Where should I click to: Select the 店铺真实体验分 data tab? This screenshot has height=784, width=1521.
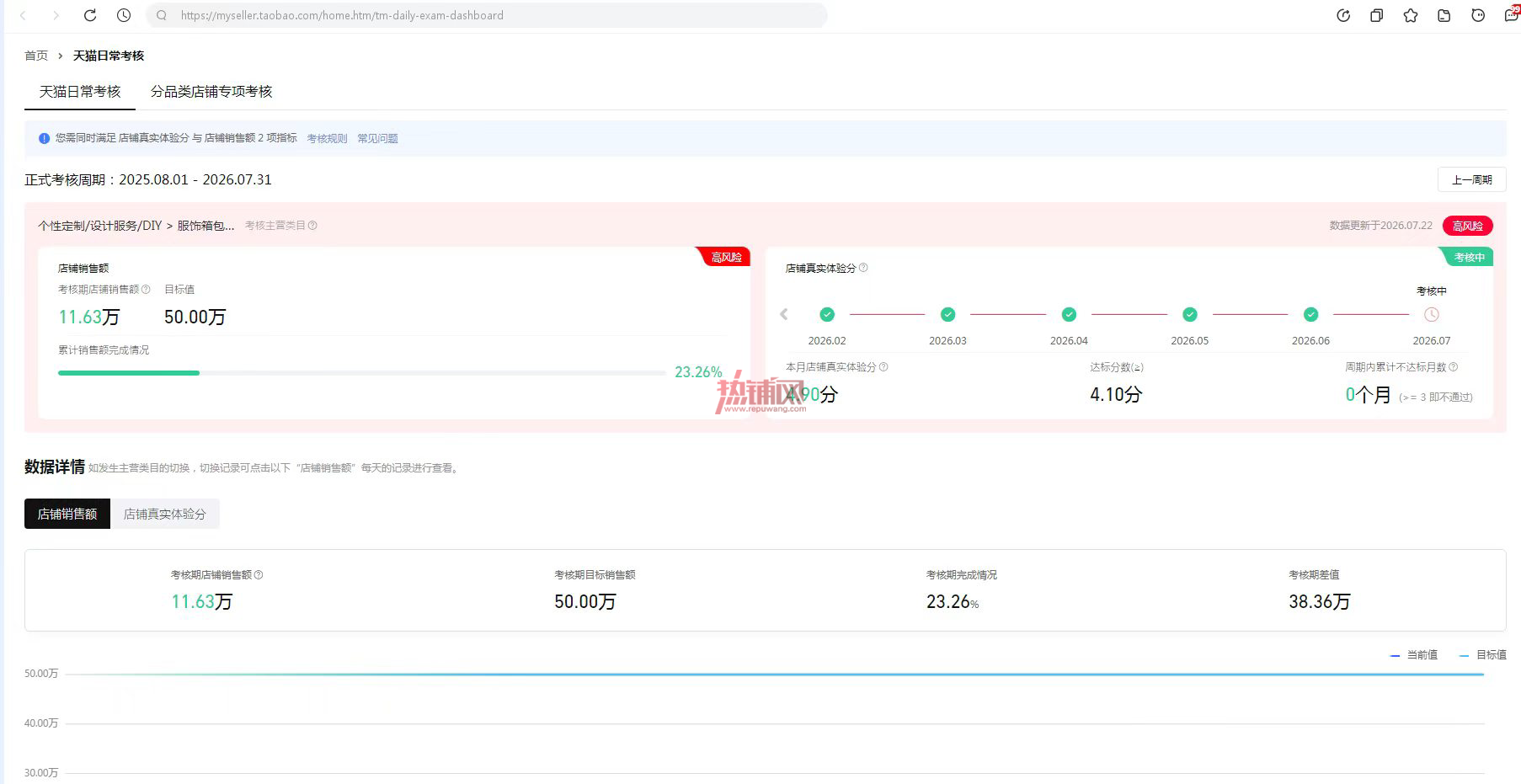pyautogui.click(x=165, y=514)
